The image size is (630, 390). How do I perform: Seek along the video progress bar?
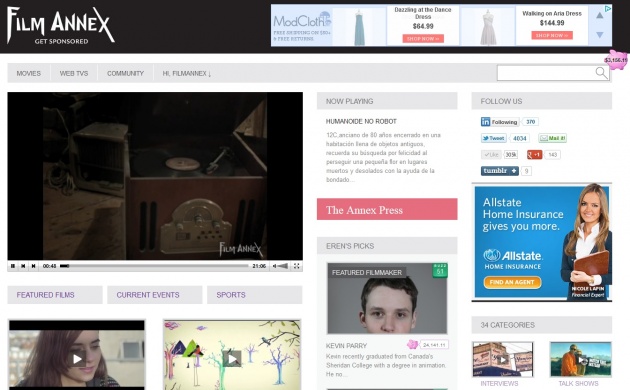click(154, 266)
